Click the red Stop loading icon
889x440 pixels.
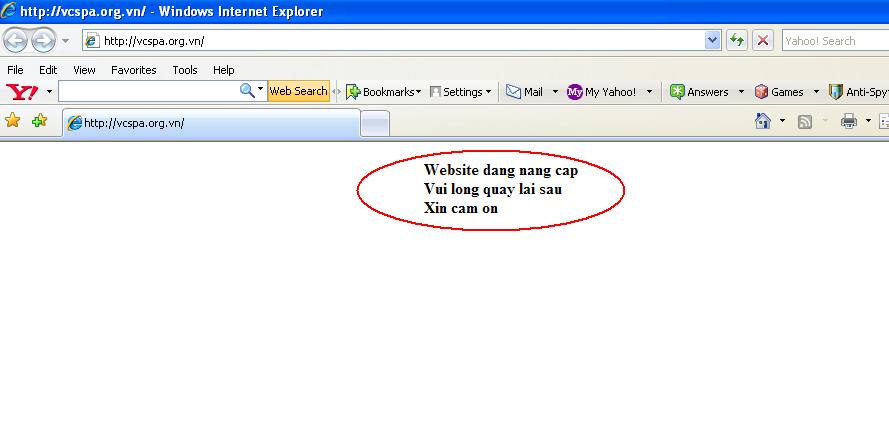pos(763,41)
